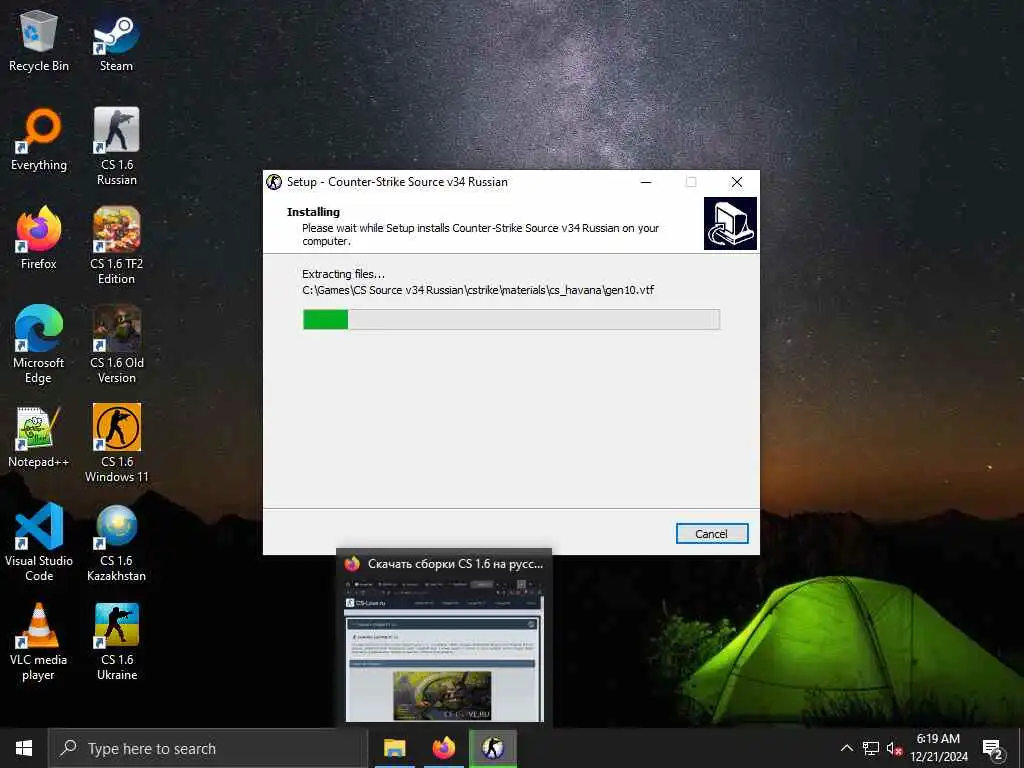Viewport: 1024px width, 768px height.
Task: Click the 'Installing' heading in Setup
Action: [x=313, y=212]
